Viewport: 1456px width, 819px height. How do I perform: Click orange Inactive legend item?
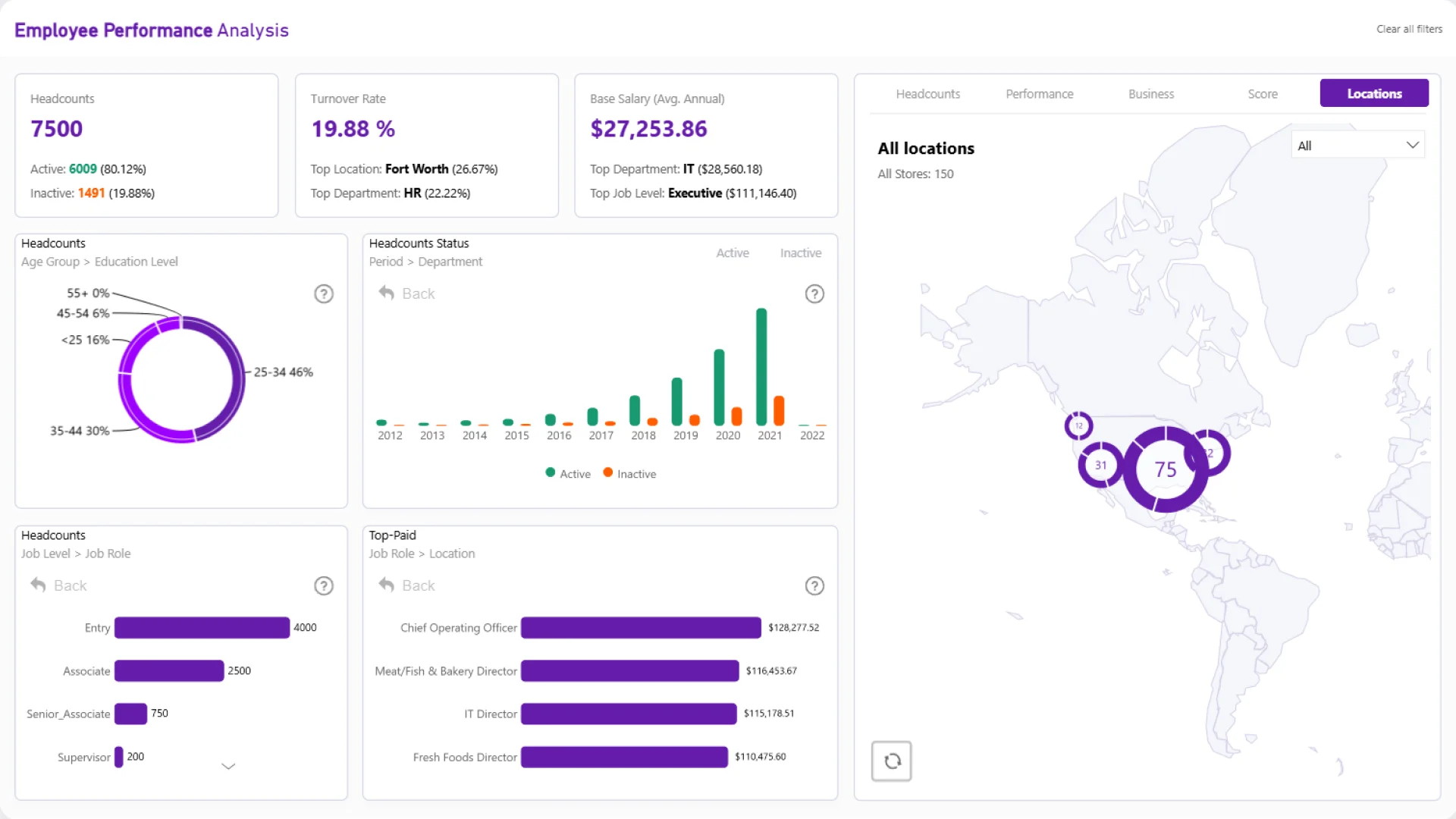629,474
